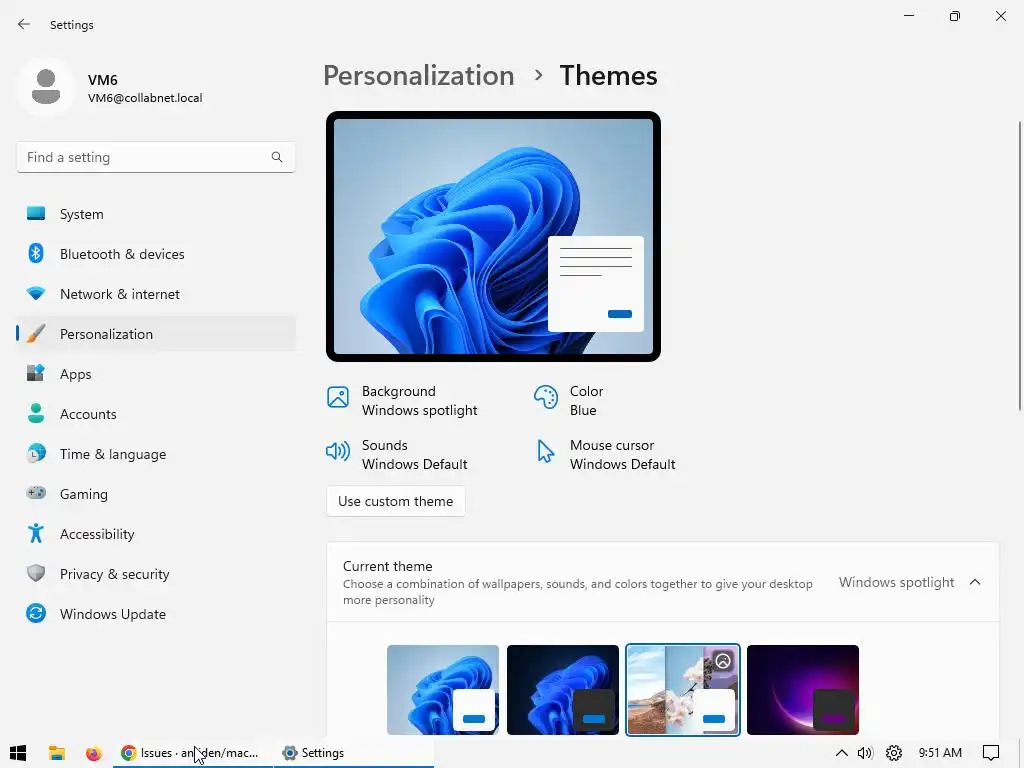Click the volume speaker icon in the tray
The image size is (1024, 768).
pyautogui.click(x=865, y=753)
